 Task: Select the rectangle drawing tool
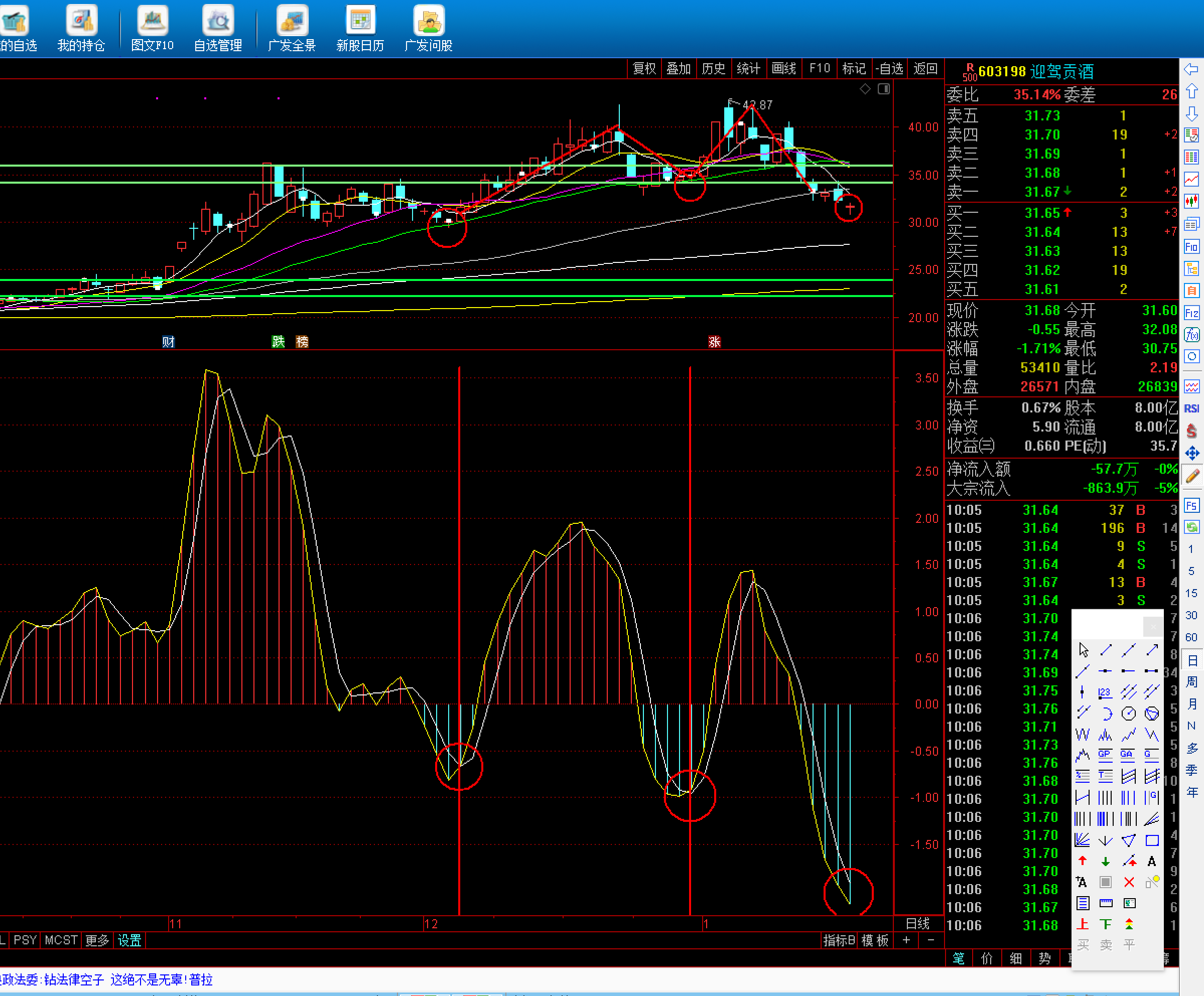1151,840
